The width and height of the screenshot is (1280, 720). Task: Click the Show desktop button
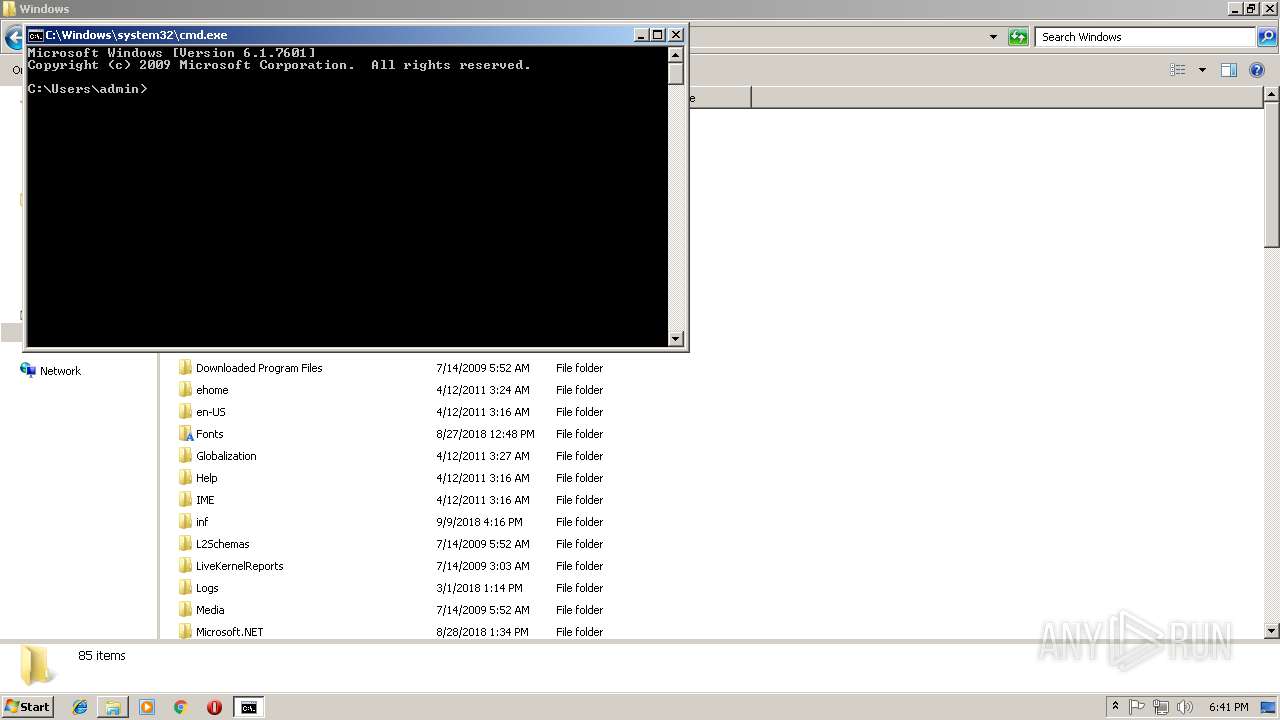[1270, 707]
